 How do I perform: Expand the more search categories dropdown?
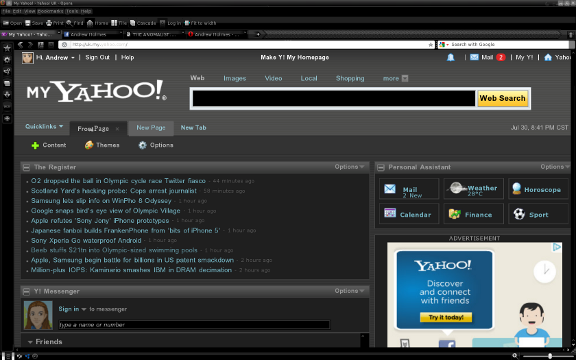click(x=395, y=78)
